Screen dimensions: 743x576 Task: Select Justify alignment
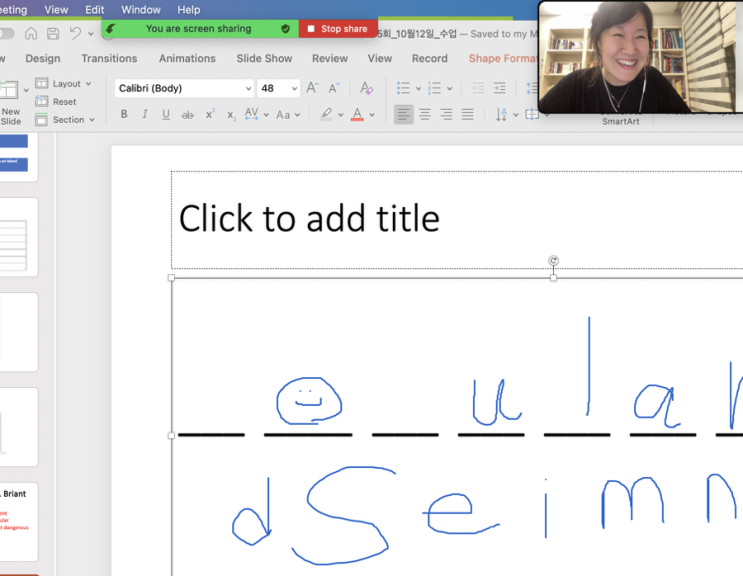[x=468, y=114]
